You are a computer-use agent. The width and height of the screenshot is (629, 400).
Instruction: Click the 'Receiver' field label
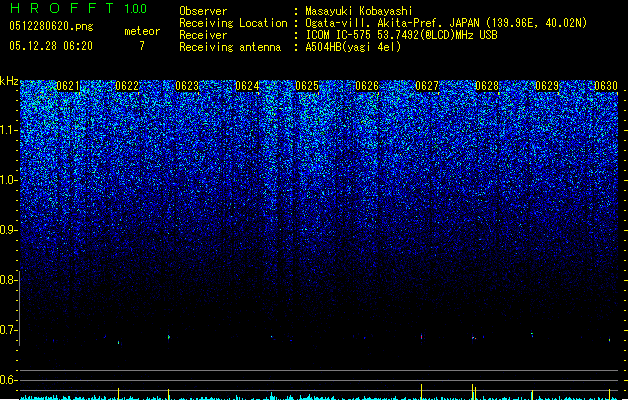pyautogui.click(x=203, y=35)
